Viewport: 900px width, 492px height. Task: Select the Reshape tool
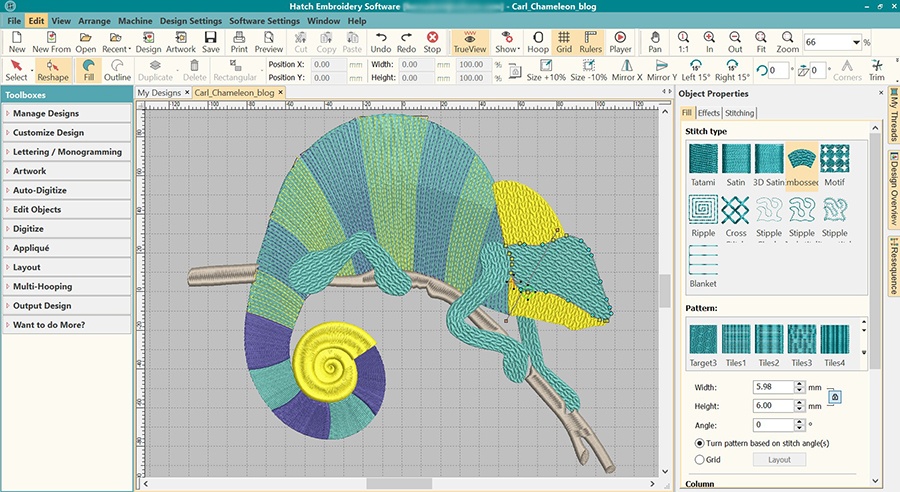pos(52,69)
